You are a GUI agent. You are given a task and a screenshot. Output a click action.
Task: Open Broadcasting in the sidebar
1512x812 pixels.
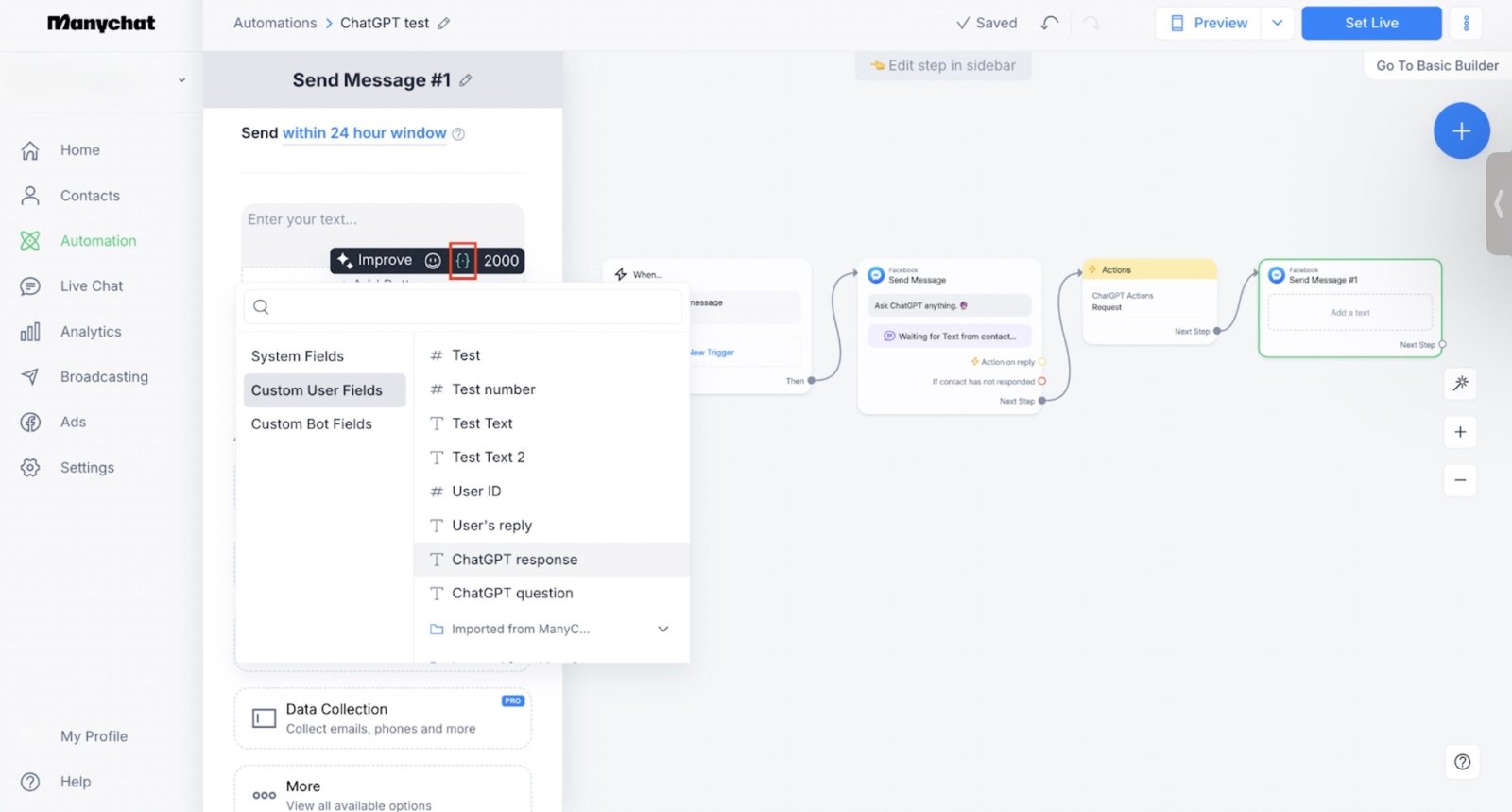[104, 377]
